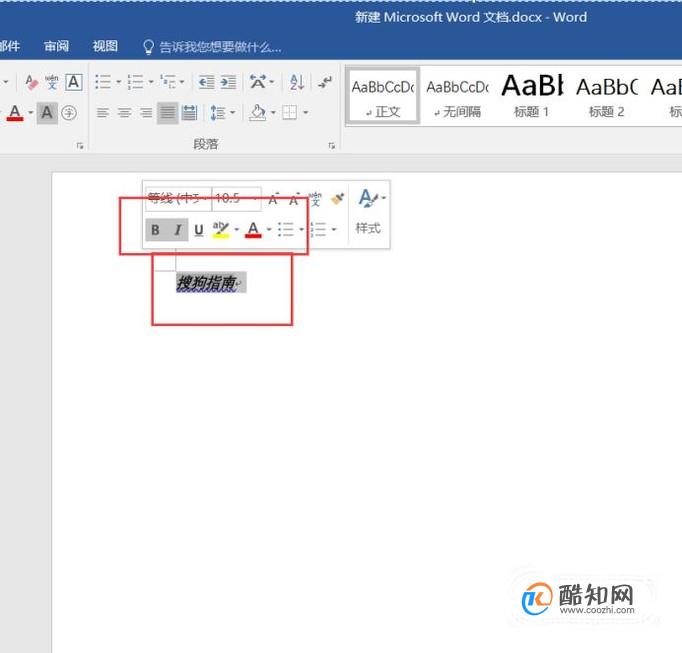Shrink font in mini toolbar
The width and height of the screenshot is (682, 653).
(294, 199)
